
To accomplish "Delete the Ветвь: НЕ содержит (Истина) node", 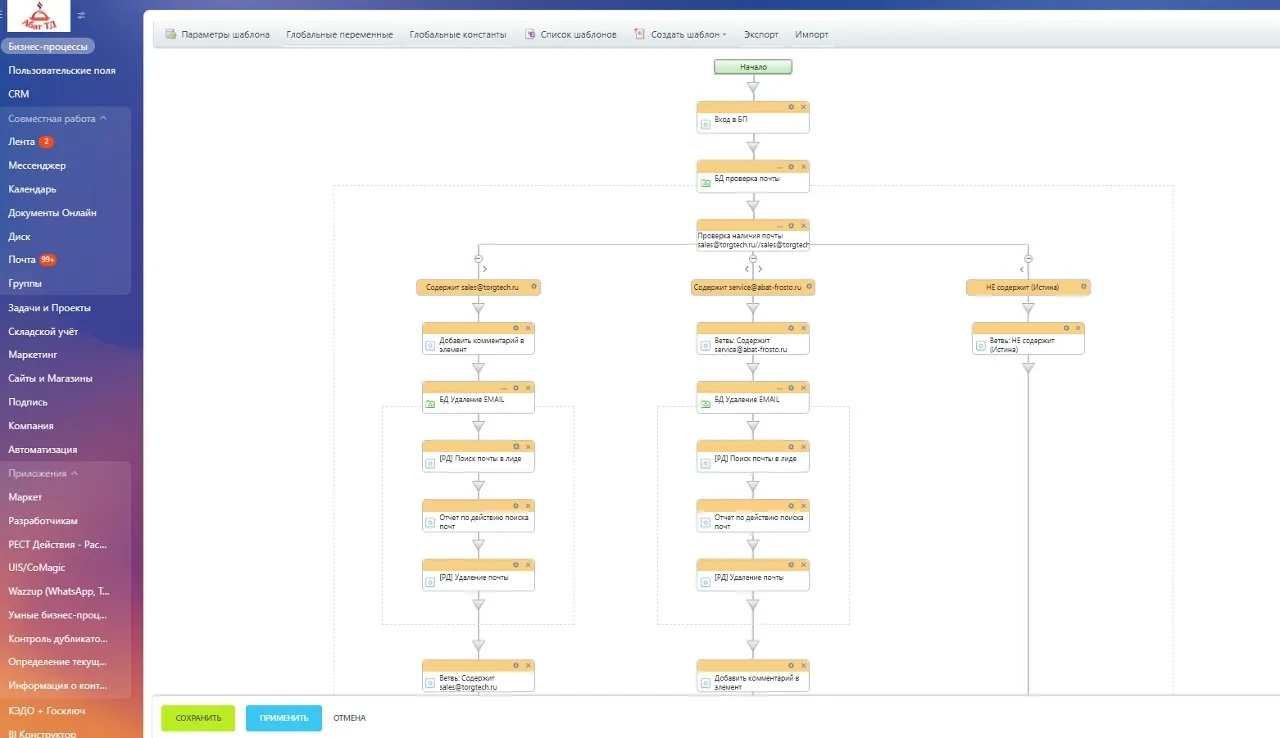I will 1078,328.
